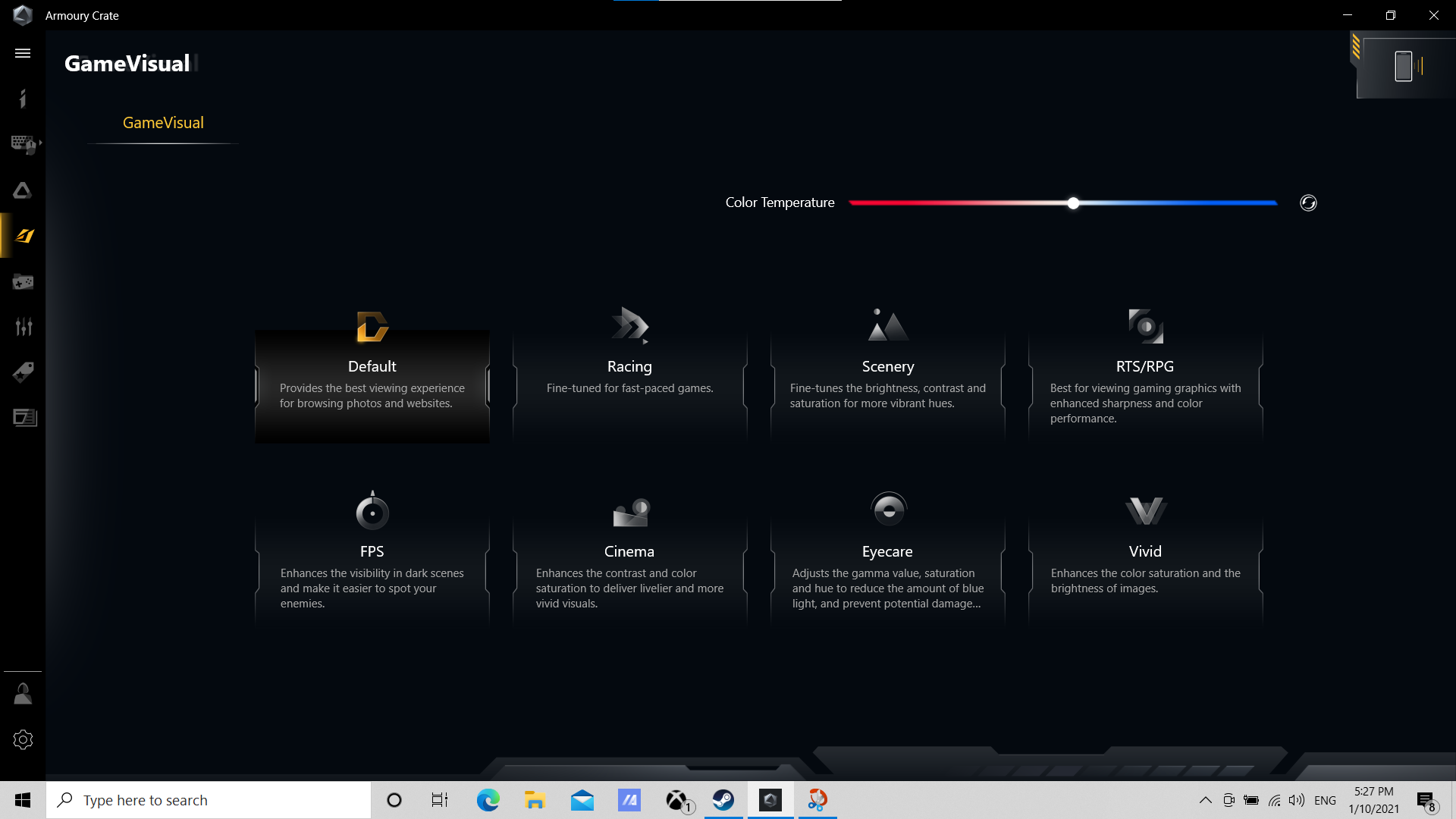Click the Scenery 'more vibrant hues' description

click(888, 396)
